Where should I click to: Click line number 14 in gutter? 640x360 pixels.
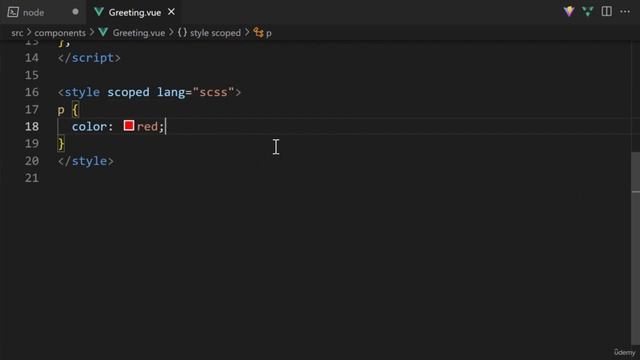tap(32, 58)
